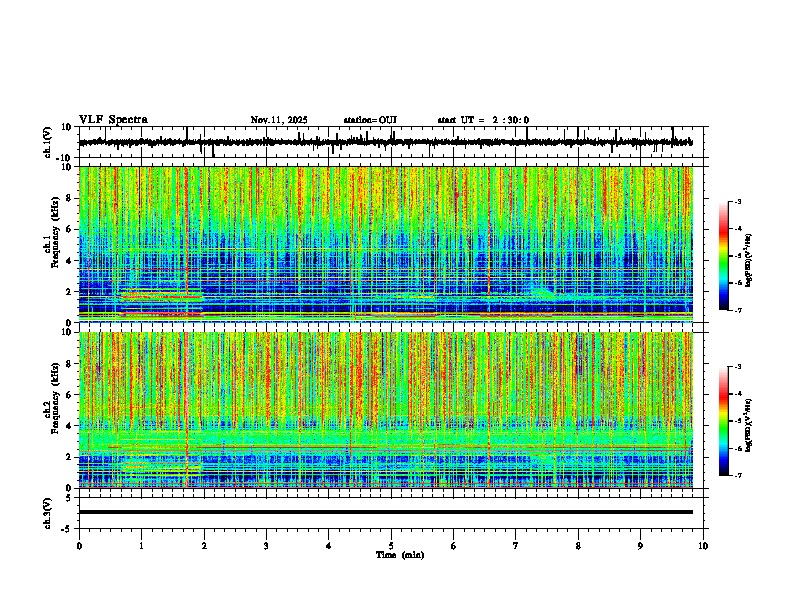Click the "VLF Spectra" plot title
The image size is (792, 612).
click(x=113, y=120)
